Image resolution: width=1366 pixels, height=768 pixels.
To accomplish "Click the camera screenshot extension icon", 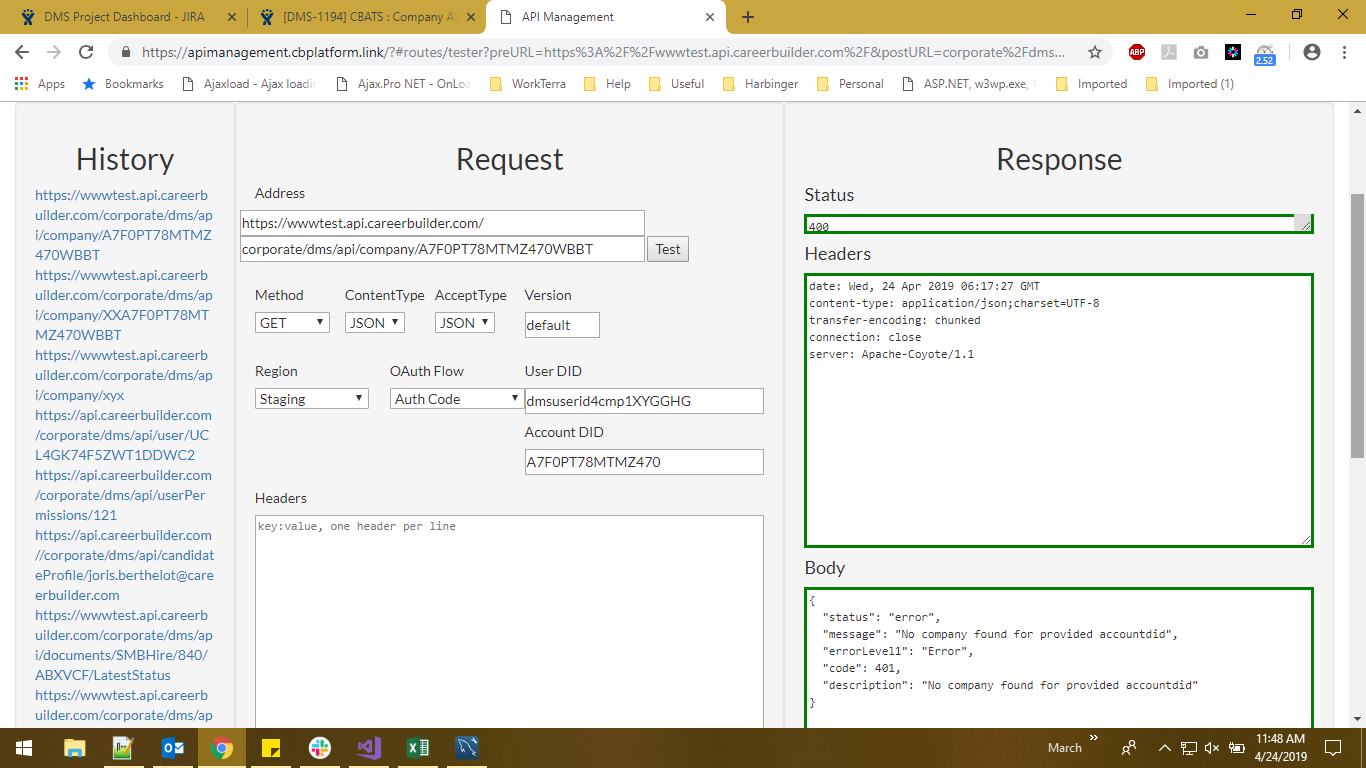I will (1201, 52).
